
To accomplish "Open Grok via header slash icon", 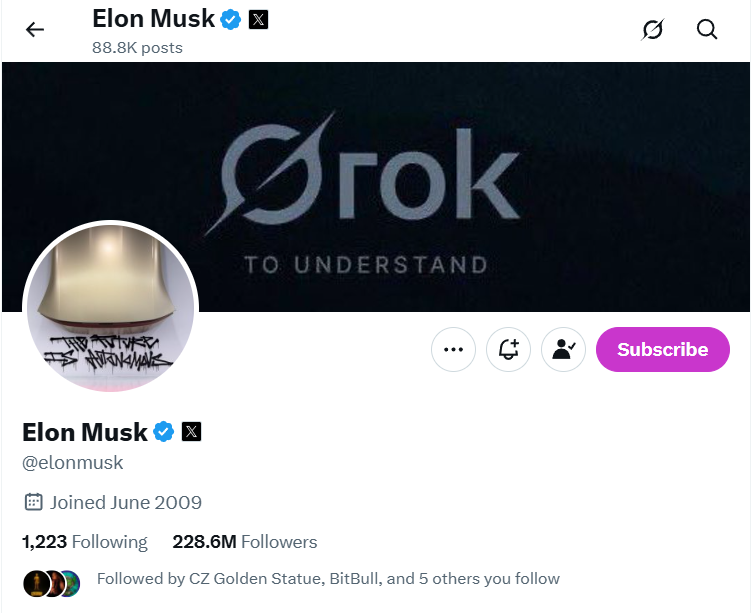I will (x=652, y=30).
